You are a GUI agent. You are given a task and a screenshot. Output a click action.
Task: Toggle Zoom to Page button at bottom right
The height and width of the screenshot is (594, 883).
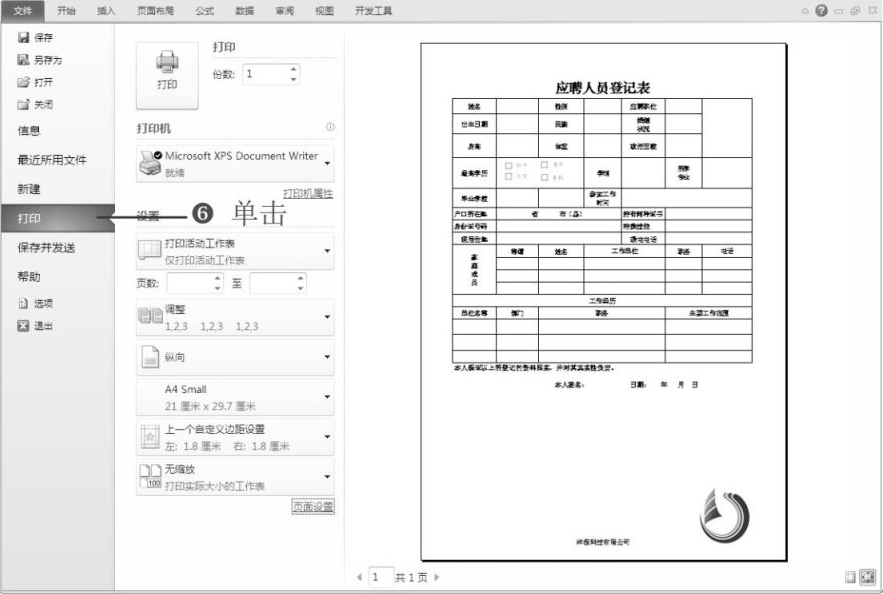(867, 577)
